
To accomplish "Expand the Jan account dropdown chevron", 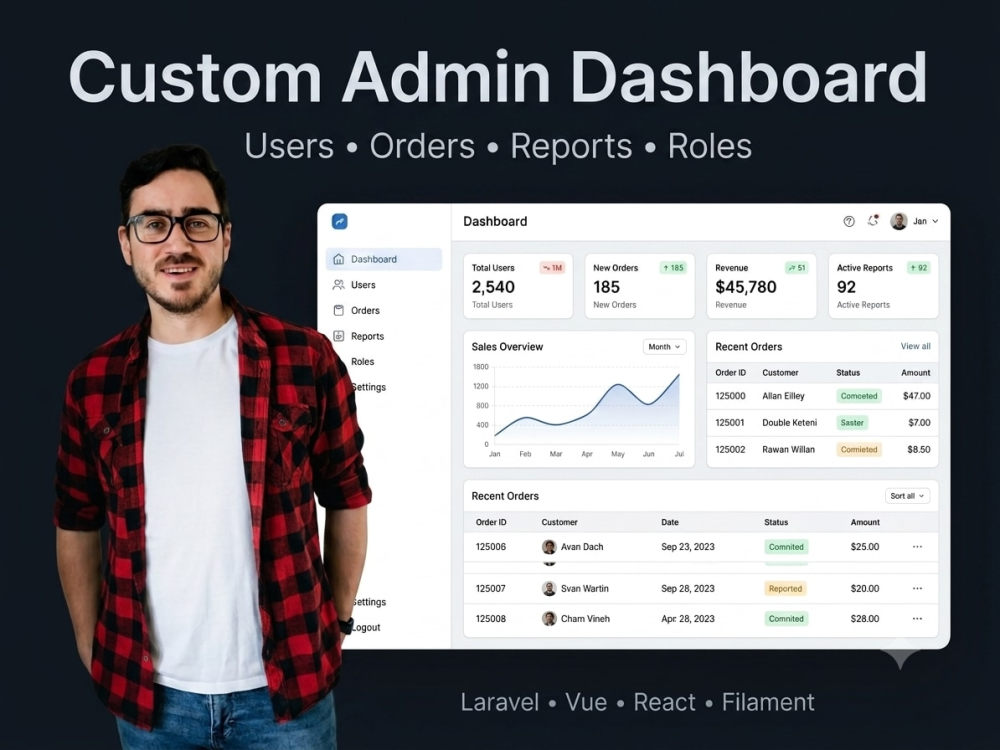I will coord(935,221).
